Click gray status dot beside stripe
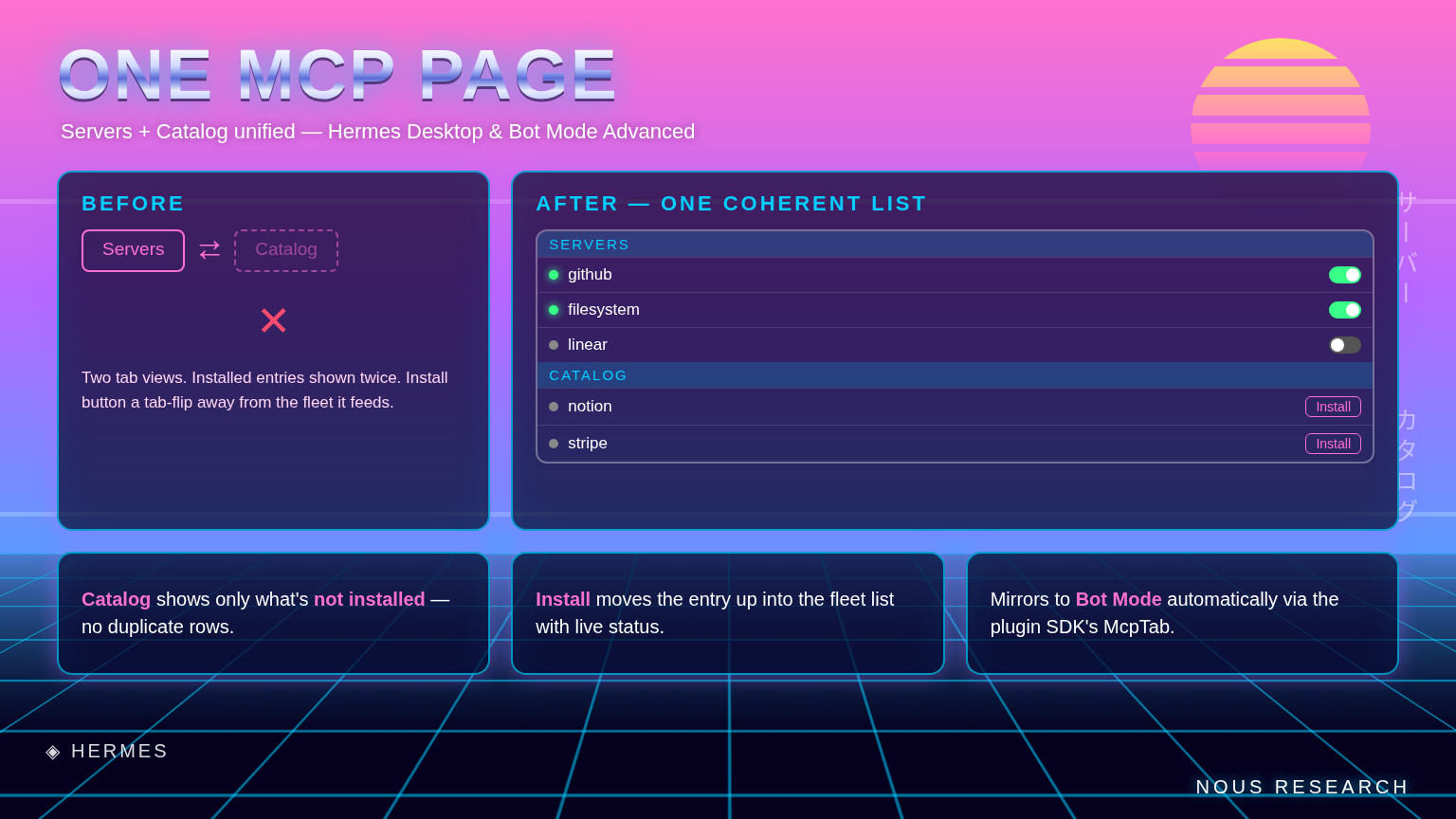Screen dimensions: 1456x819 [x=554, y=444]
